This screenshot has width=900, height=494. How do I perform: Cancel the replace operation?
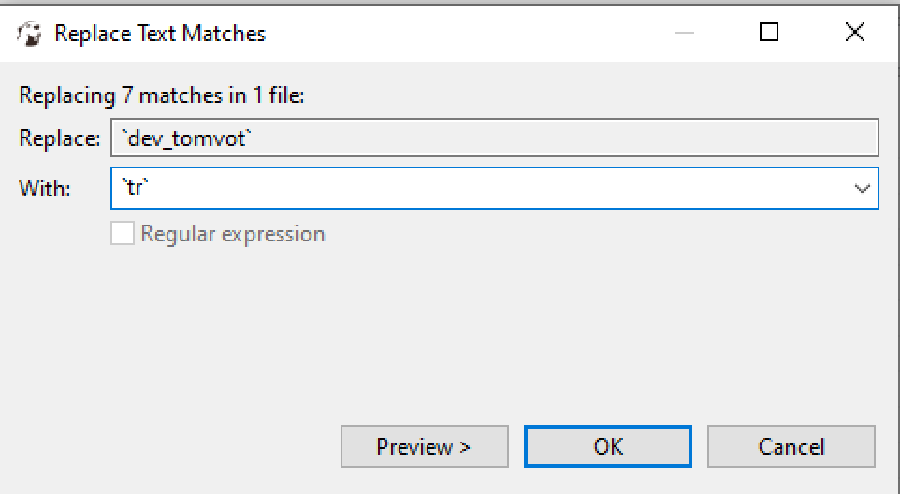coord(791,446)
